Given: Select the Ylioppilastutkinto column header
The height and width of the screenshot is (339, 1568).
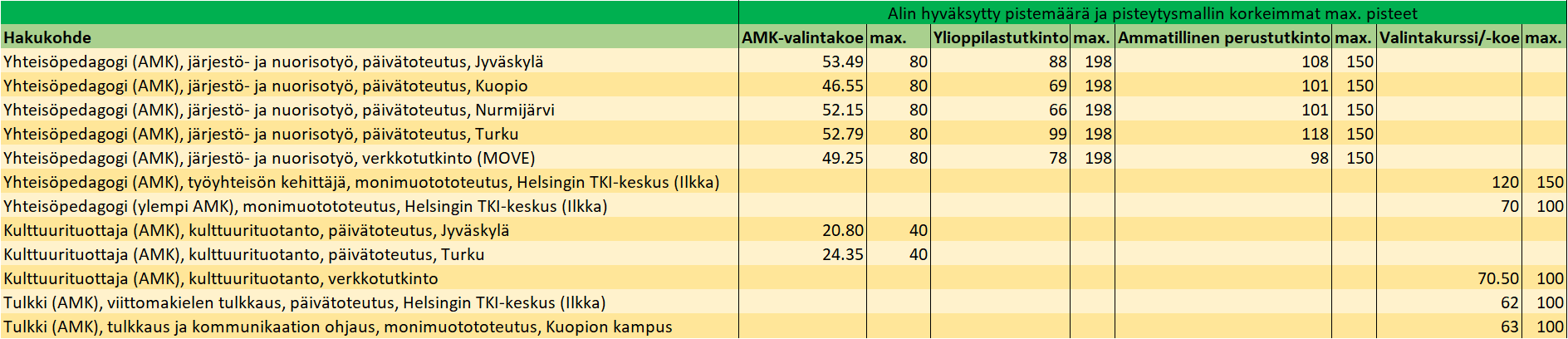Looking at the screenshot, I should click(x=1000, y=37).
